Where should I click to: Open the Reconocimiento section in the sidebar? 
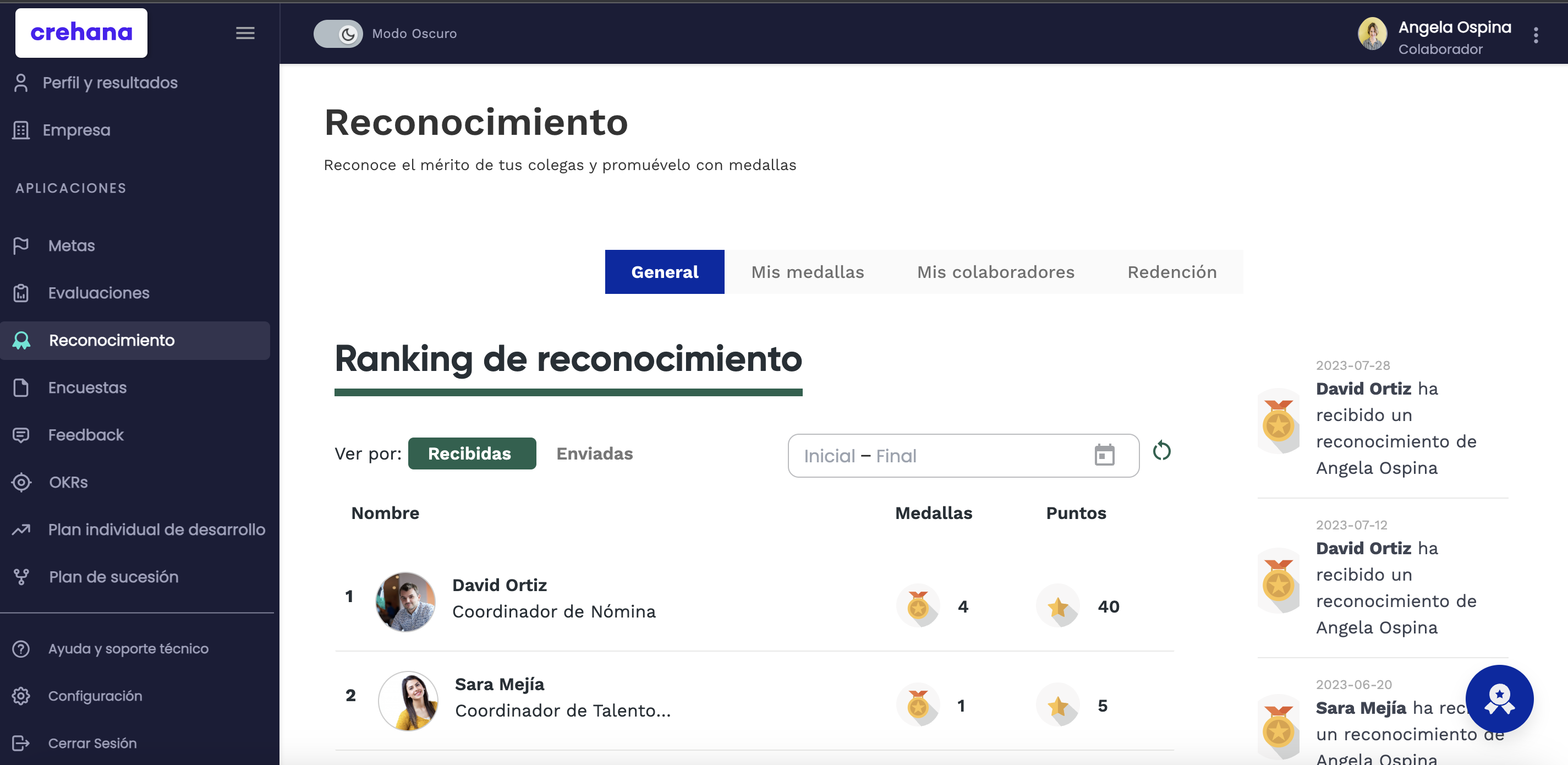click(x=111, y=340)
